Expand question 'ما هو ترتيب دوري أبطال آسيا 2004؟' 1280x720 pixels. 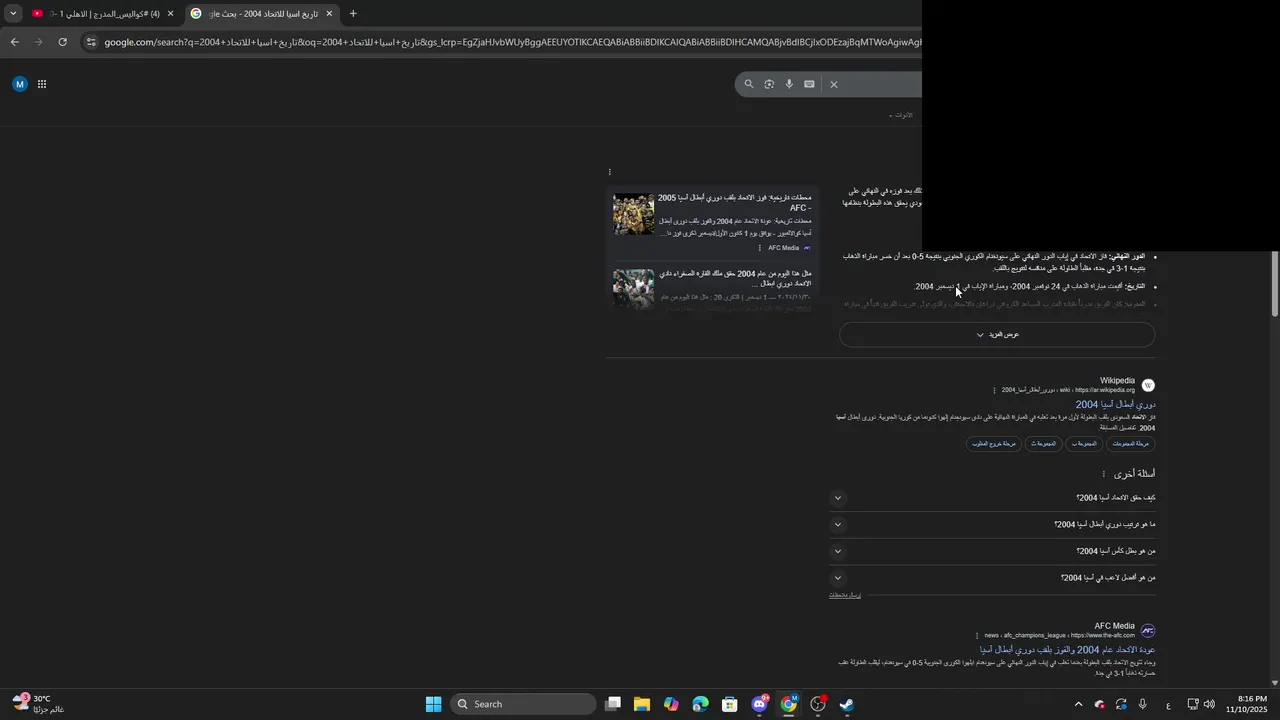992,524
